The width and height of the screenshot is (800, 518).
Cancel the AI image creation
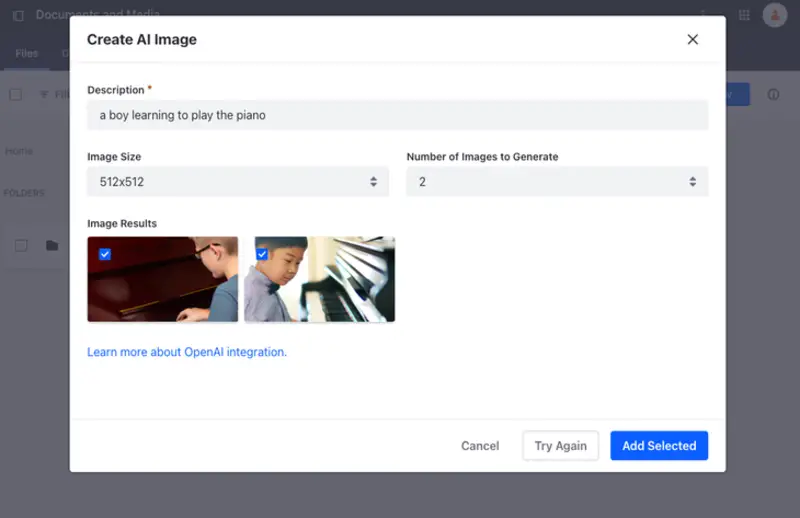480,446
